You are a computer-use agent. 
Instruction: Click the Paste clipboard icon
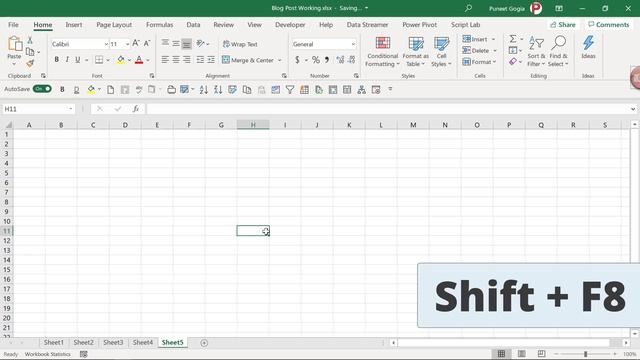coord(15,44)
